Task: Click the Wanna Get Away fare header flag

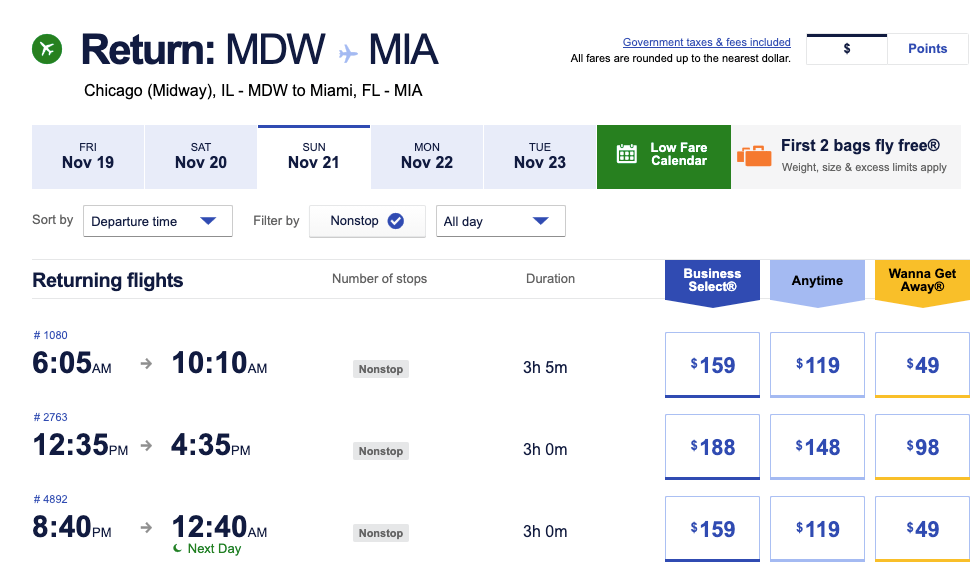Action: [922, 281]
